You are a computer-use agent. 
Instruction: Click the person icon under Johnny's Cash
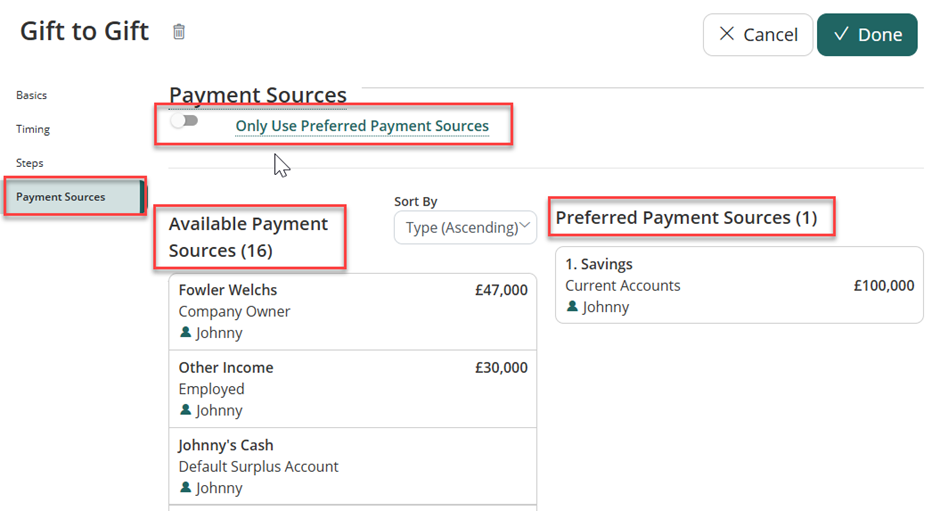click(x=185, y=488)
